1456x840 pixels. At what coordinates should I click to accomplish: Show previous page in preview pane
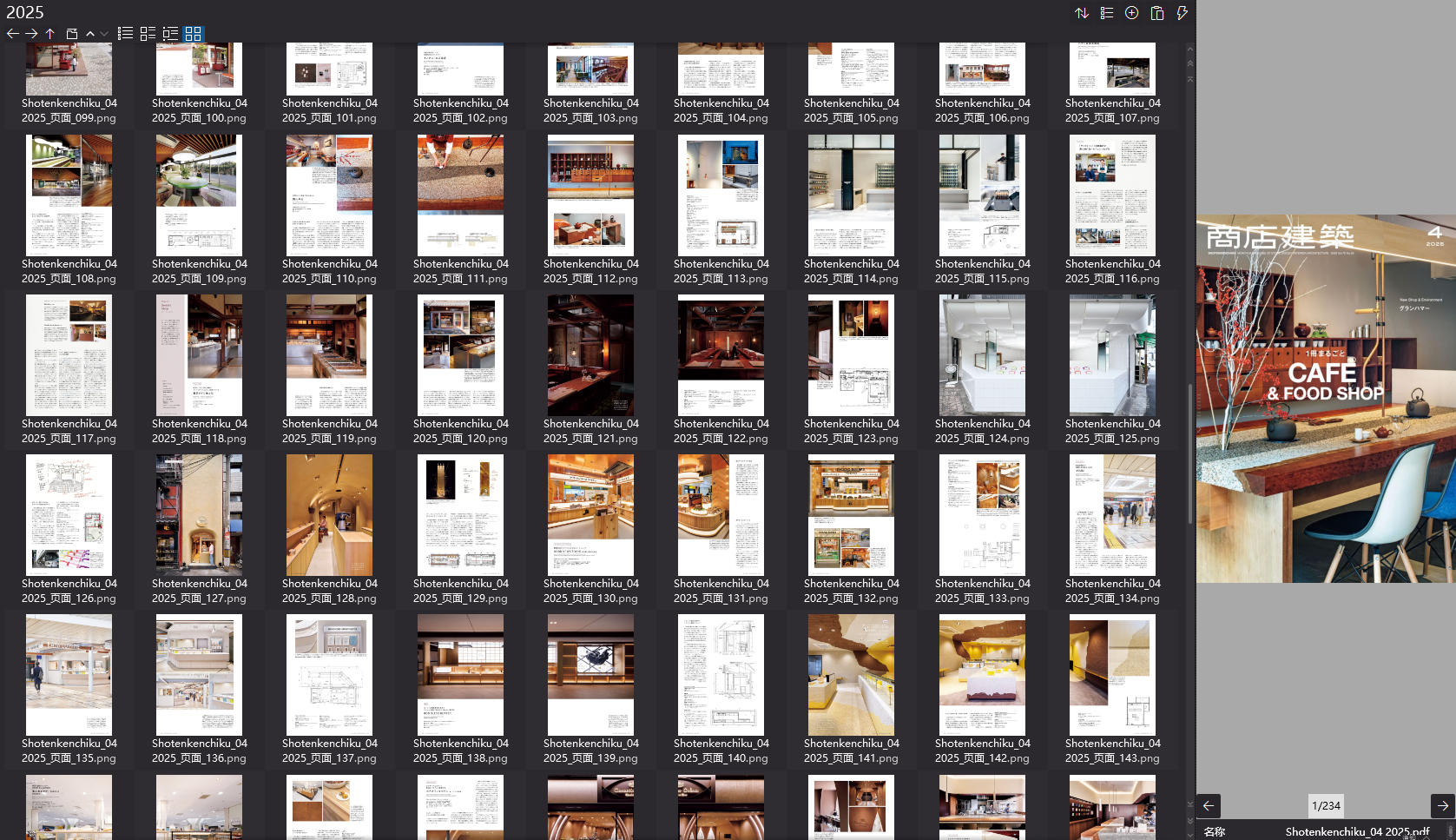[1209, 805]
